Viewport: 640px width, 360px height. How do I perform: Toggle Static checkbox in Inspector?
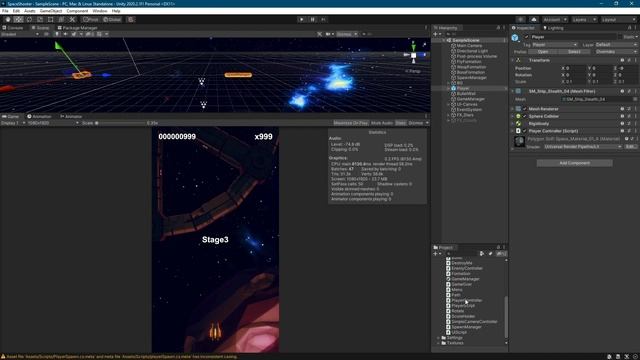(620, 37)
